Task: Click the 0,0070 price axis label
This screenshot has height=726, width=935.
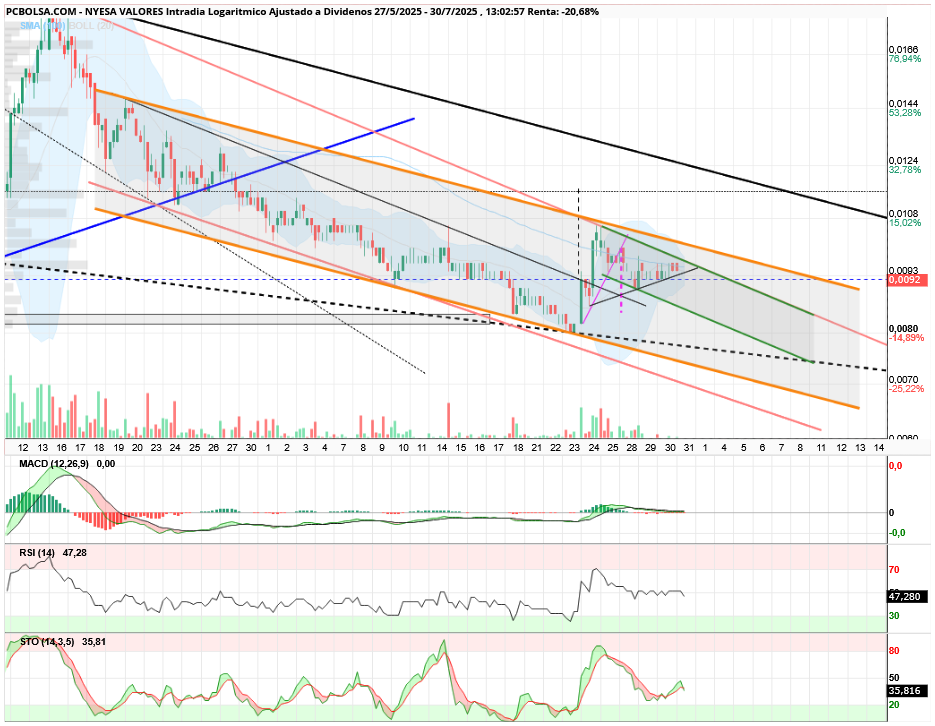Action: click(903, 379)
